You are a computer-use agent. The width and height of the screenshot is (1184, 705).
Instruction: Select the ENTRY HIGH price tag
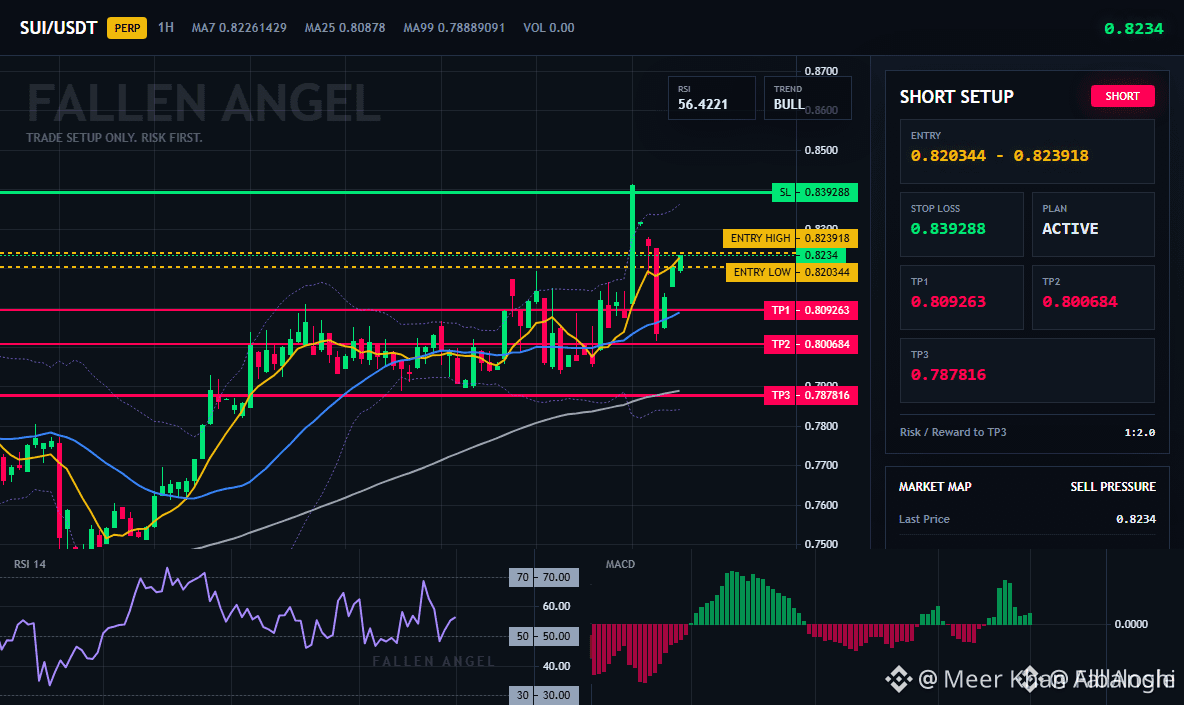coord(790,239)
